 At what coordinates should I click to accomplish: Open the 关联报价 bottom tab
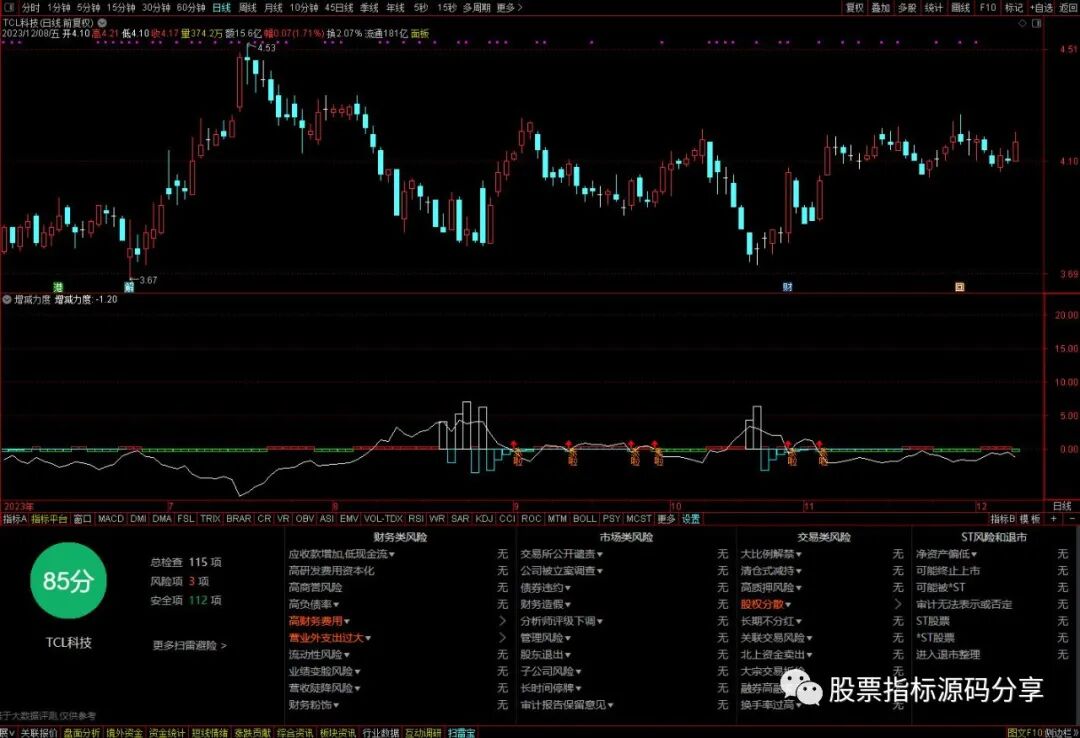[x=39, y=732]
